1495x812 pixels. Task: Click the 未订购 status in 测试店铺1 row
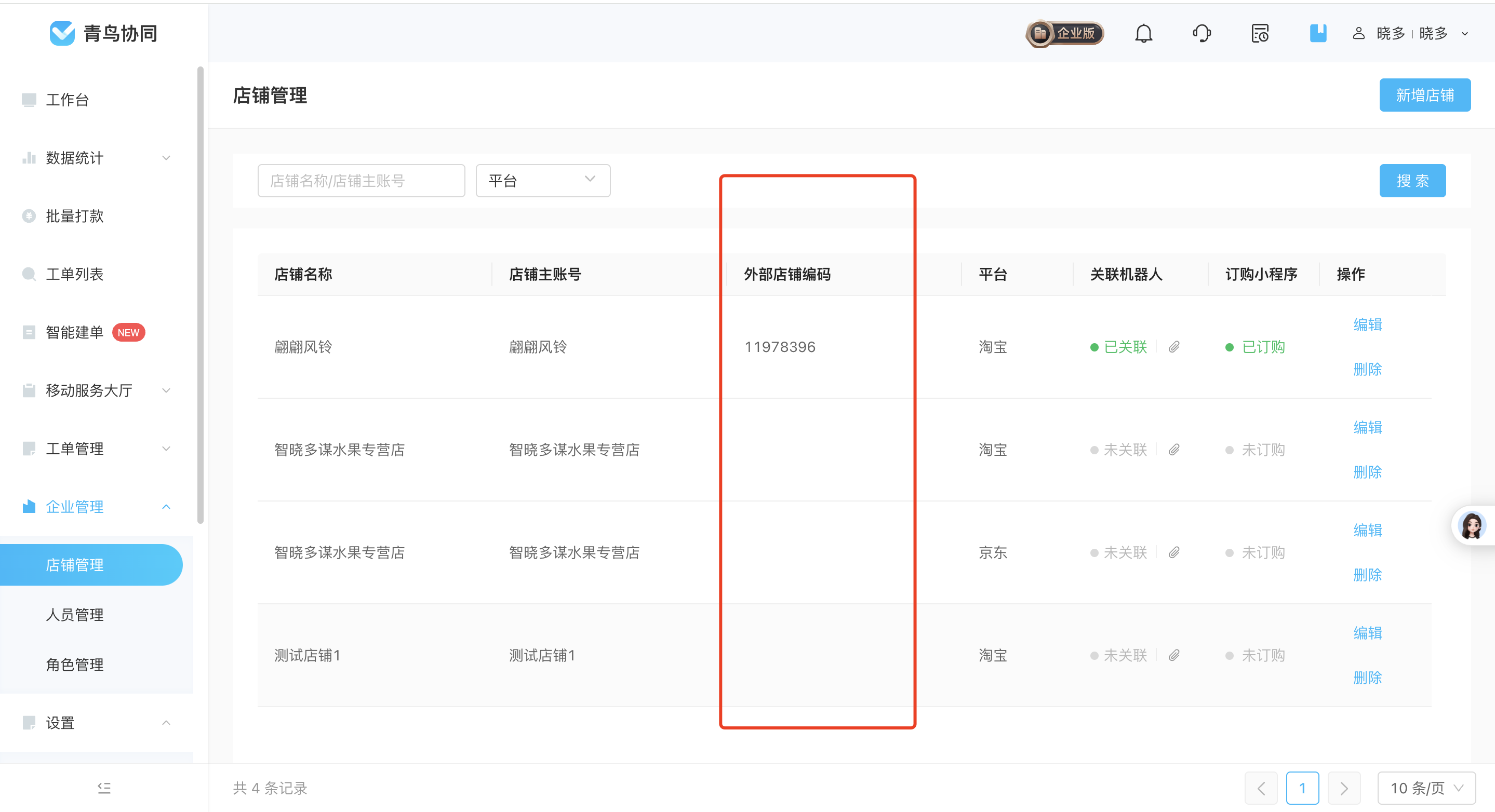1254,655
